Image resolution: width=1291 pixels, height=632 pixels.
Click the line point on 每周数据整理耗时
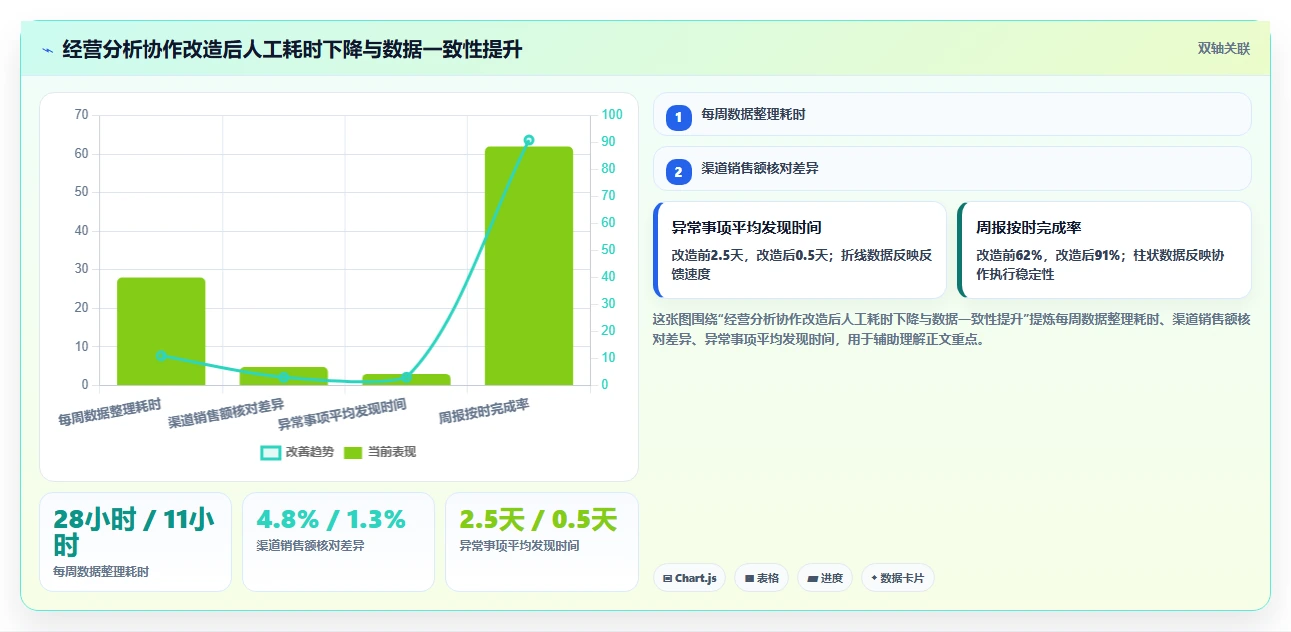[161, 356]
